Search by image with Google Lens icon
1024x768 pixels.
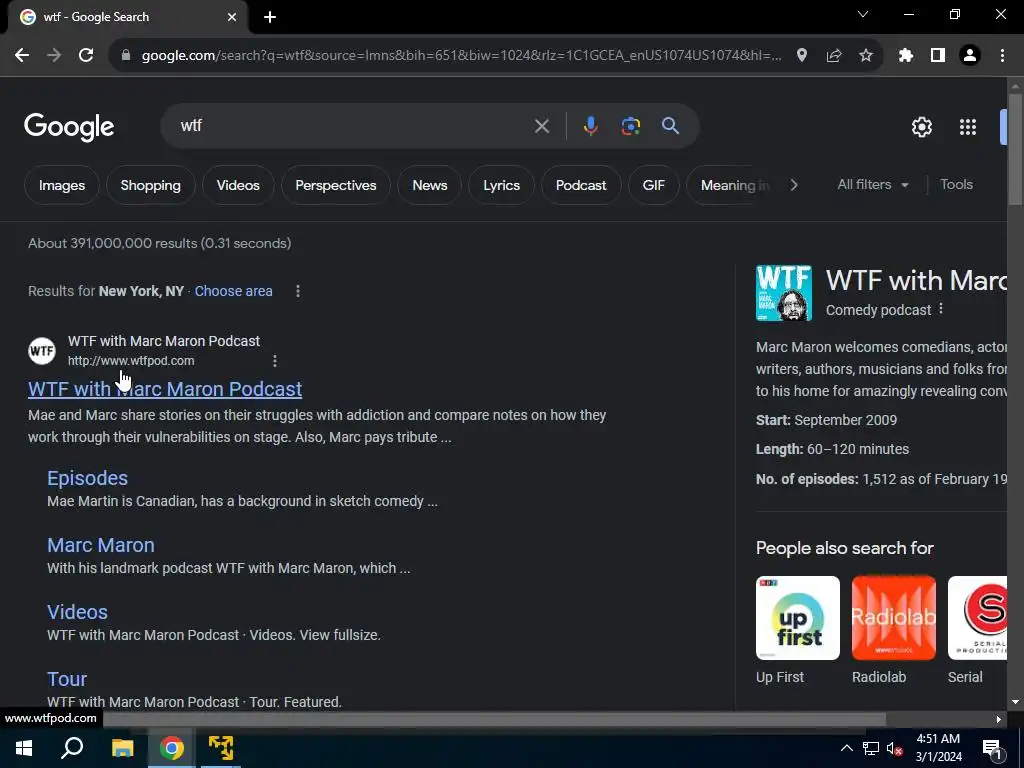click(631, 126)
